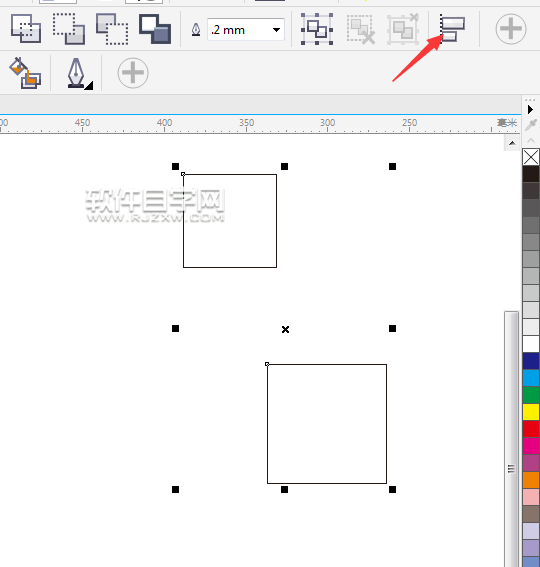
Task: Pick the yellow palette swatch
Action: pos(531,412)
